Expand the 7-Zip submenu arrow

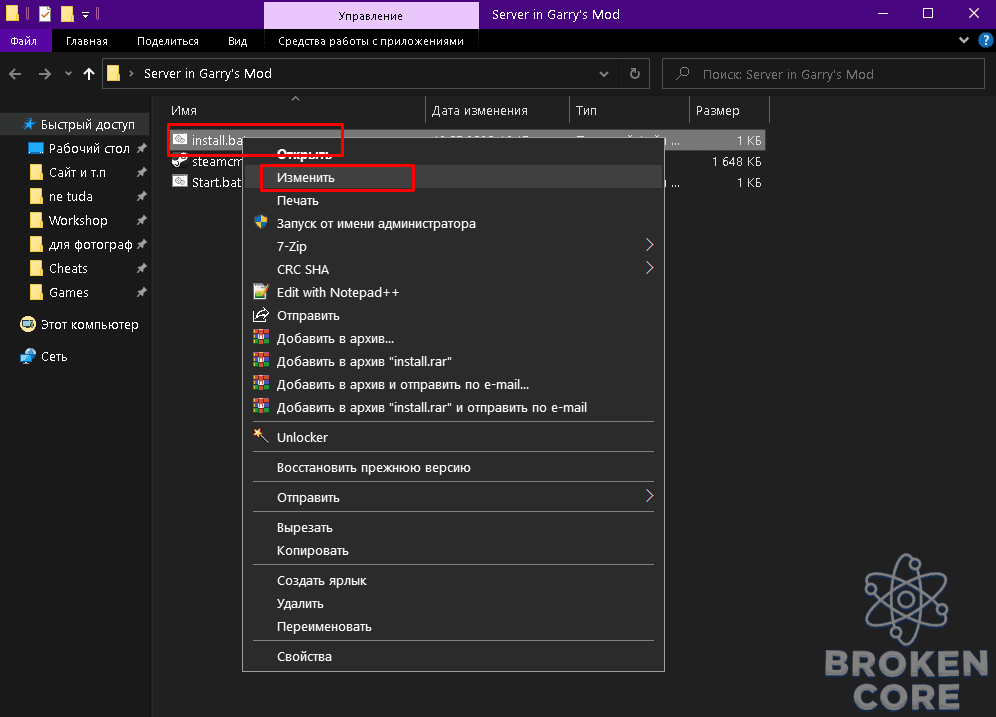tap(649, 245)
